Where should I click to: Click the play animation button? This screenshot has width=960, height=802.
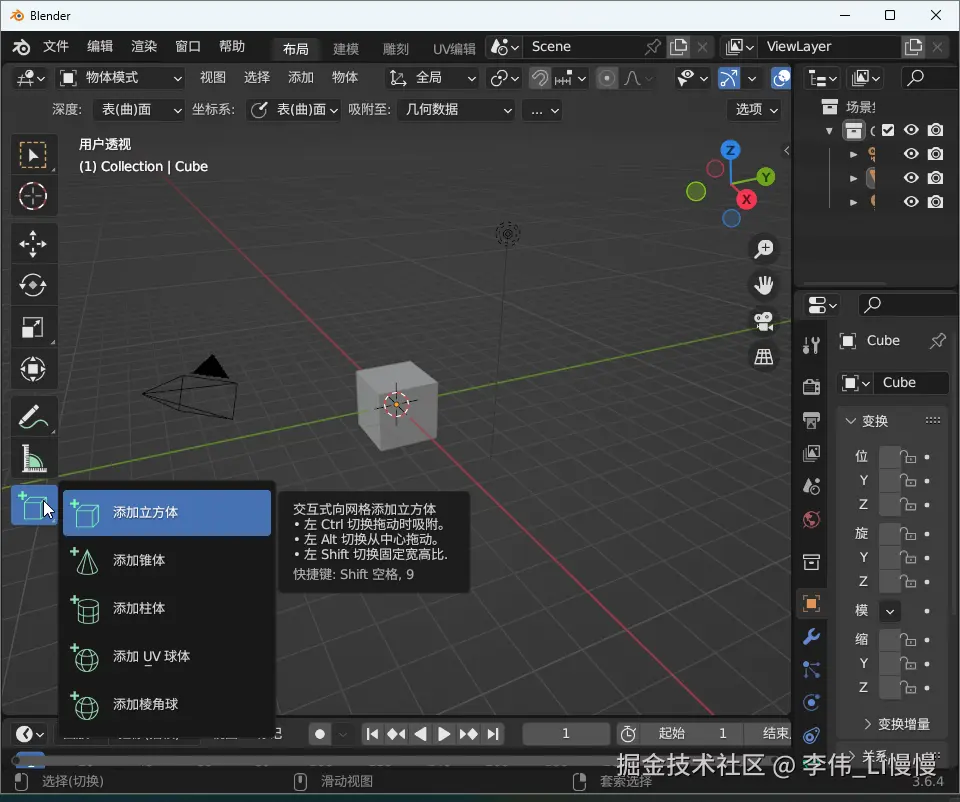click(x=444, y=734)
